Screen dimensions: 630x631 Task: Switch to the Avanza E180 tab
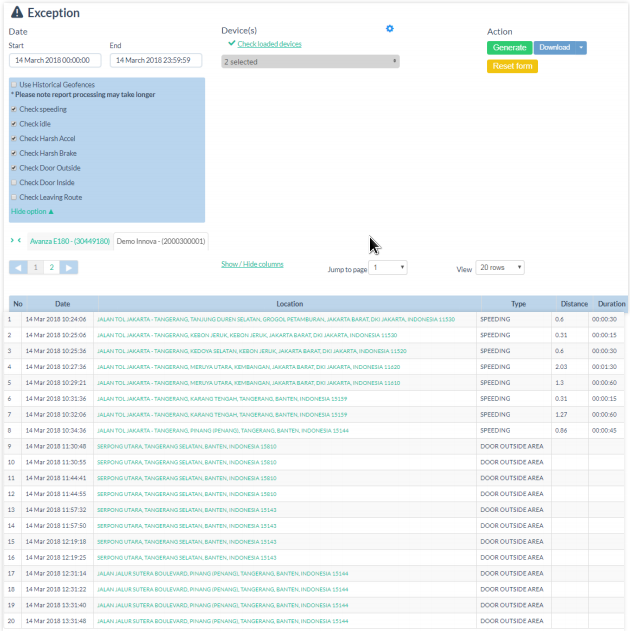(x=69, y=241)
